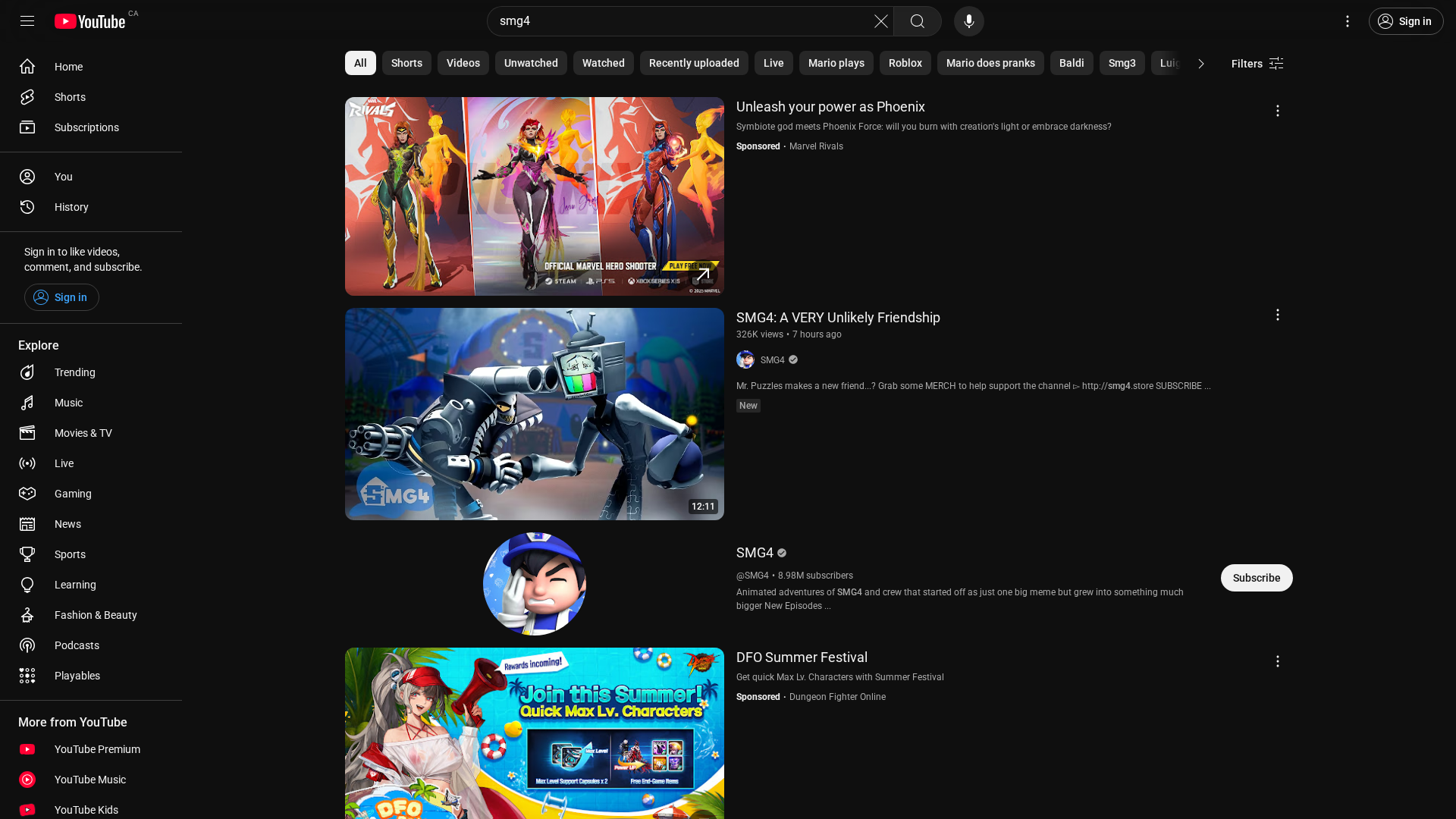Select the Roblox filter chip
The height and width of the screenshot is (819, 1456).
905,63
